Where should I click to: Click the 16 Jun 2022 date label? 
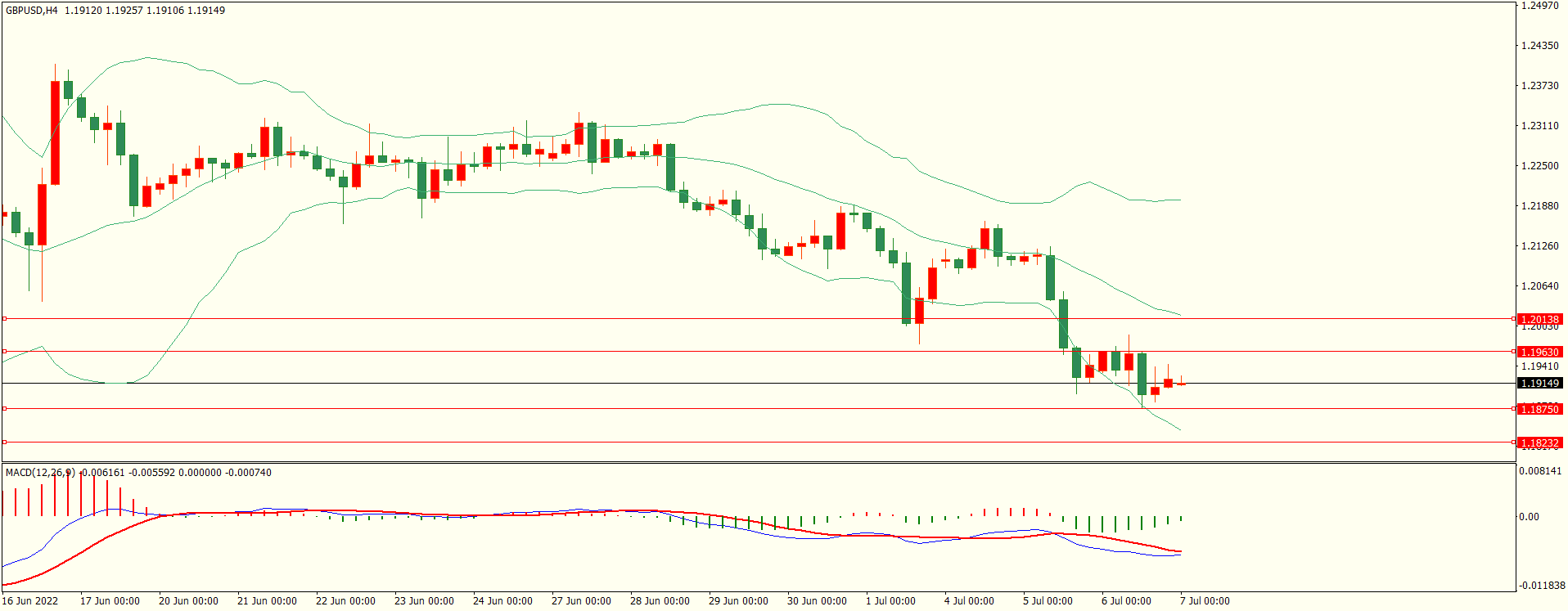coord(30,600)
